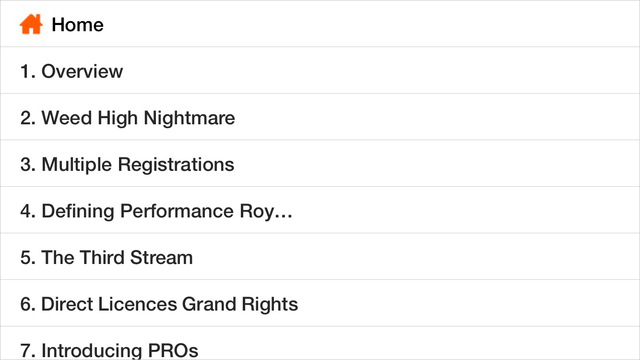Open The Third Stream chapter

(320, 256)
